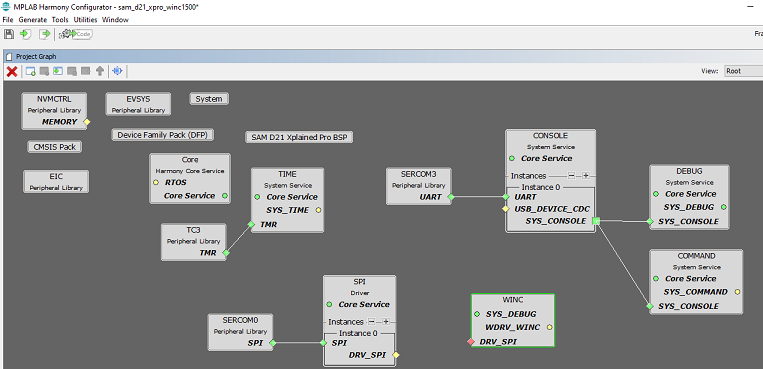The width and height of the screenshot is (763, 369).
Task: Click the Import configuration icon next to Save
Action: pos(25,34)
